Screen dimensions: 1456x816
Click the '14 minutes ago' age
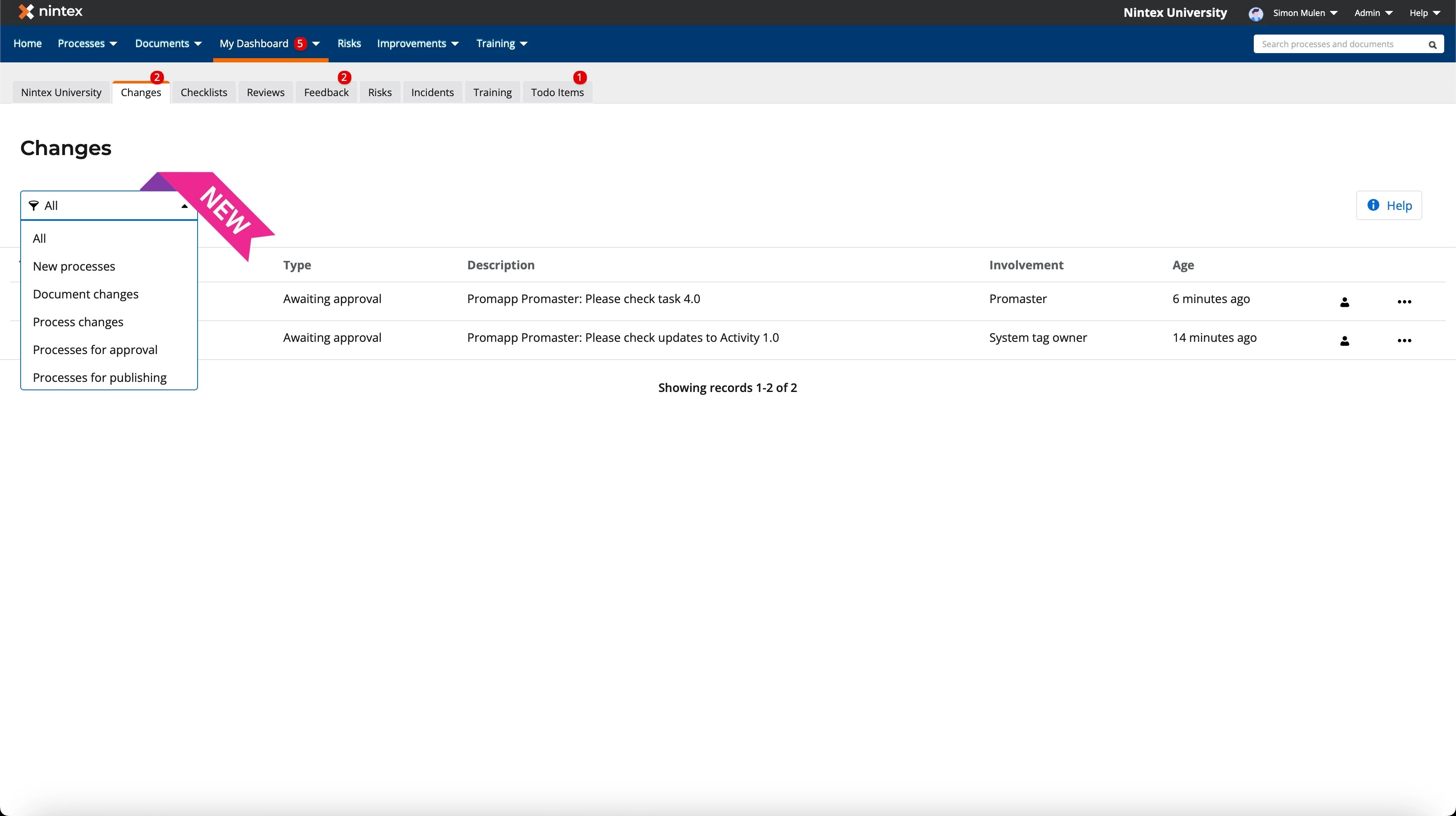(x=1214, y=338)
